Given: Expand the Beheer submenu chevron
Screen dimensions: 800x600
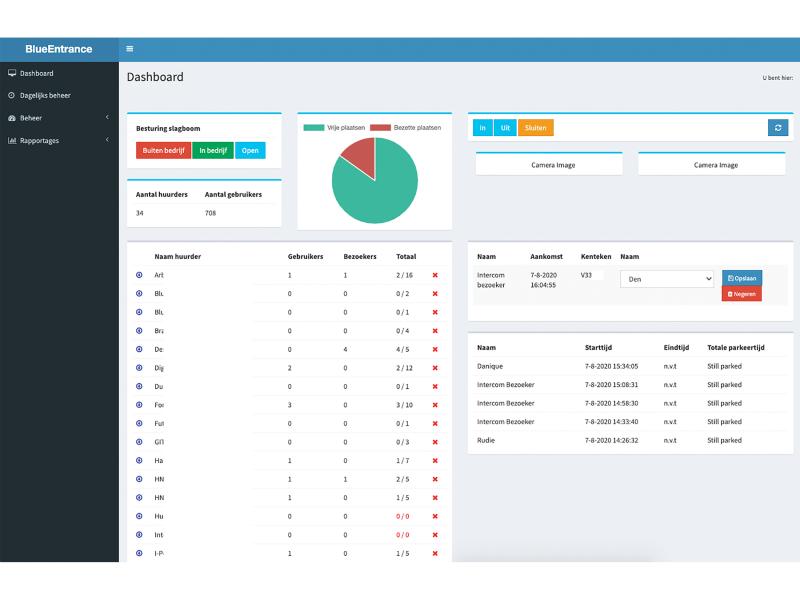Looking at the screenshot, I should [107, 117].
